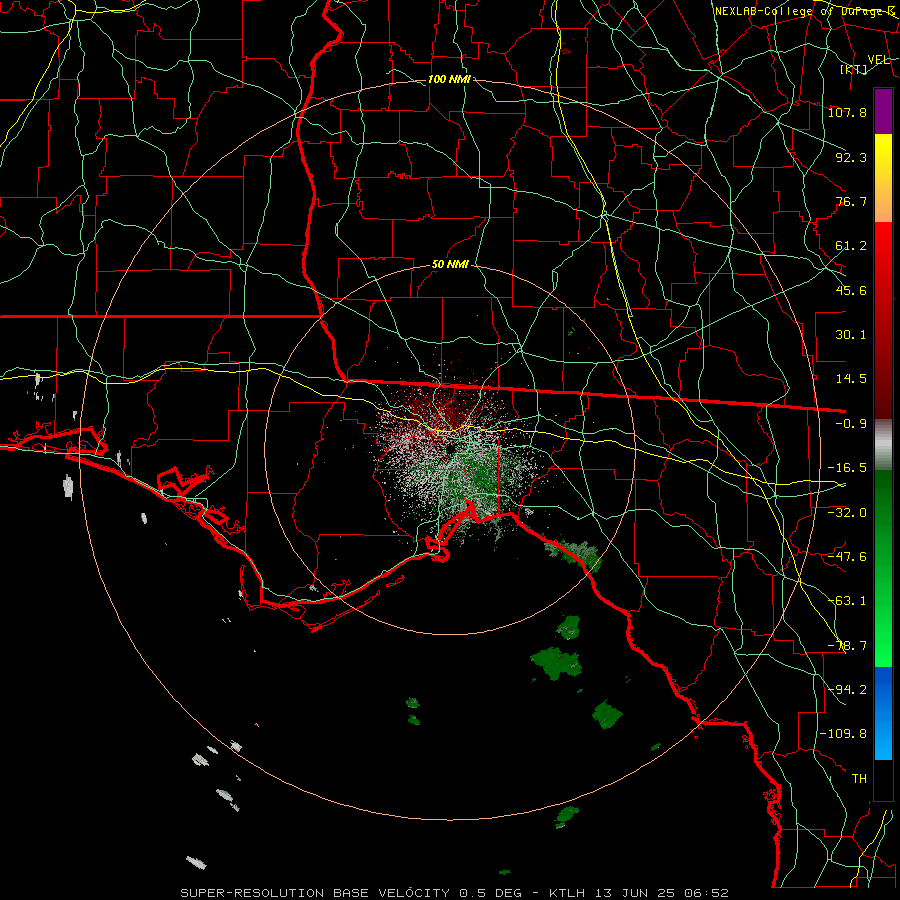This screenshot has width=900, height=900.
Task: Click the -63.1 velocity scale value
Action: pos(847,600)
